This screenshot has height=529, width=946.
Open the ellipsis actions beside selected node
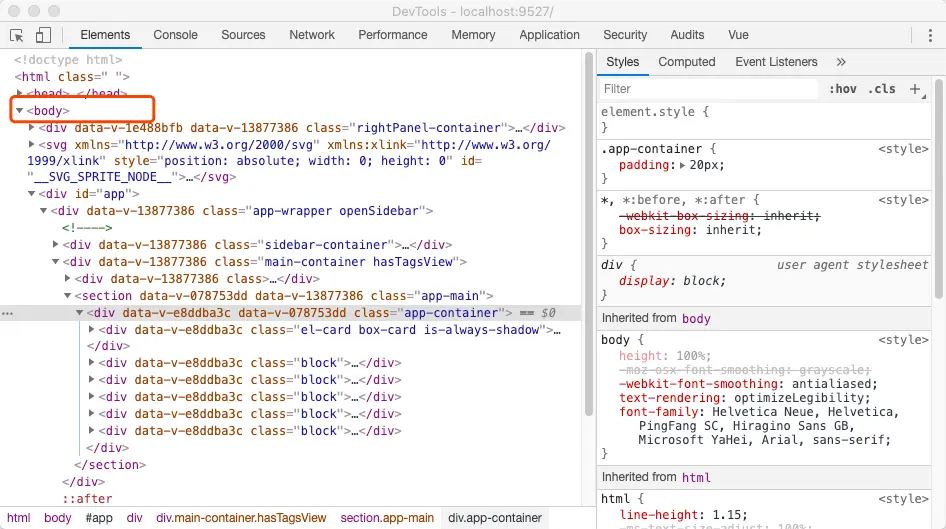point(7,313)
